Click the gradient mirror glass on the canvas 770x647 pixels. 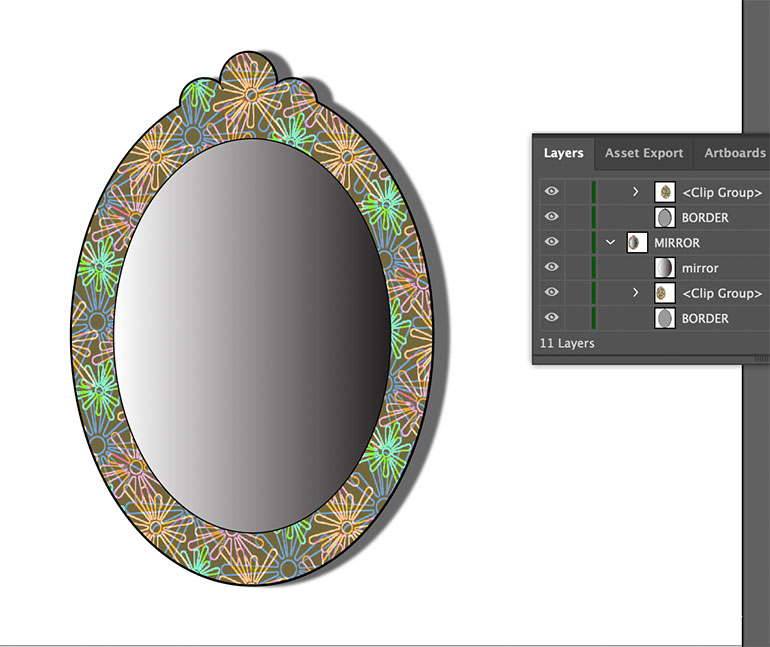pyautogui.click(x=253, y=335)
